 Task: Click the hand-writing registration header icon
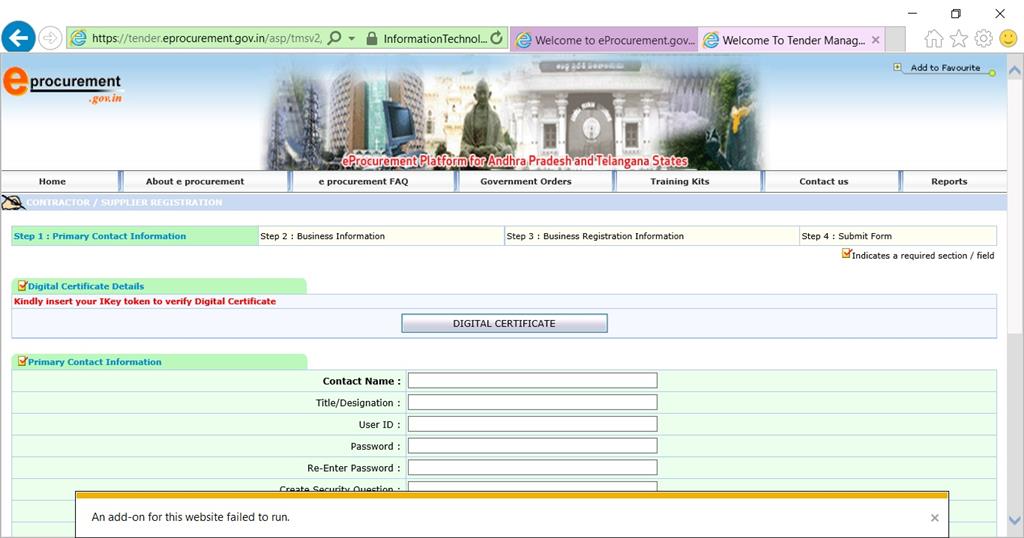(12, 203)
